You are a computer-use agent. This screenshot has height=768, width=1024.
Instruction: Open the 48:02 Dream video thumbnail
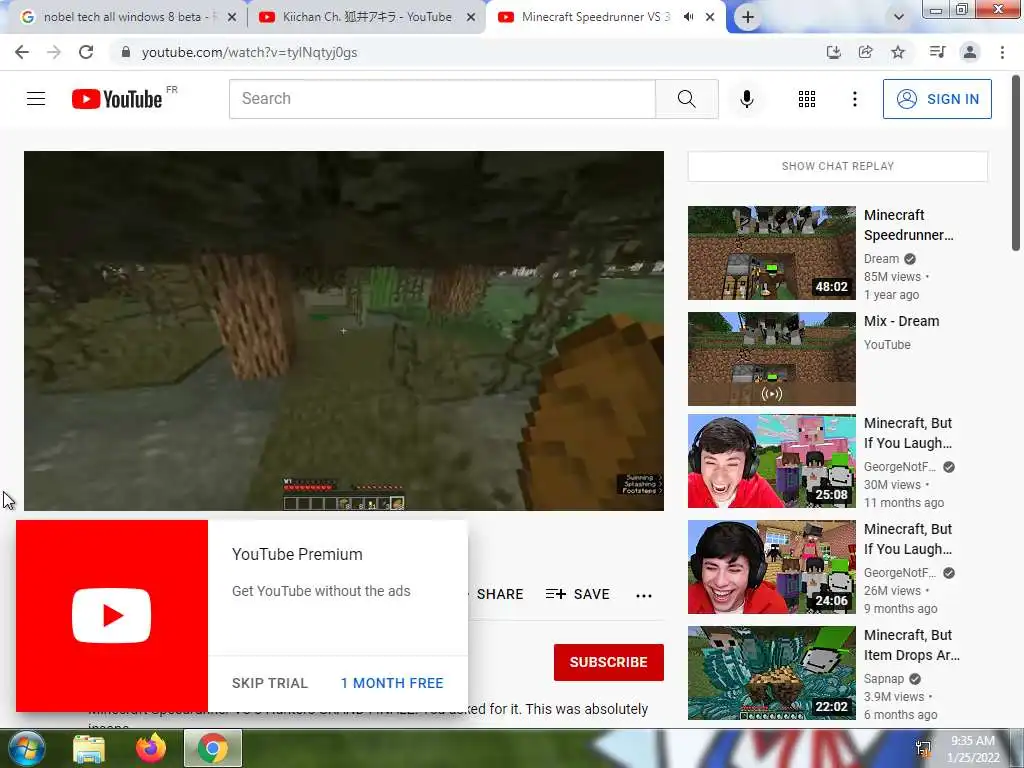771,253
